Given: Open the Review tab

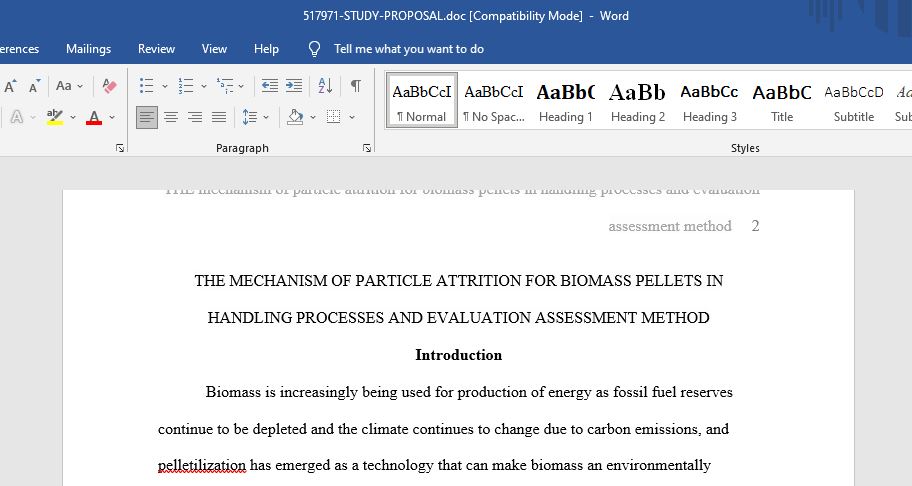Looking at the screenshot, I should click(x=156, y=49).
